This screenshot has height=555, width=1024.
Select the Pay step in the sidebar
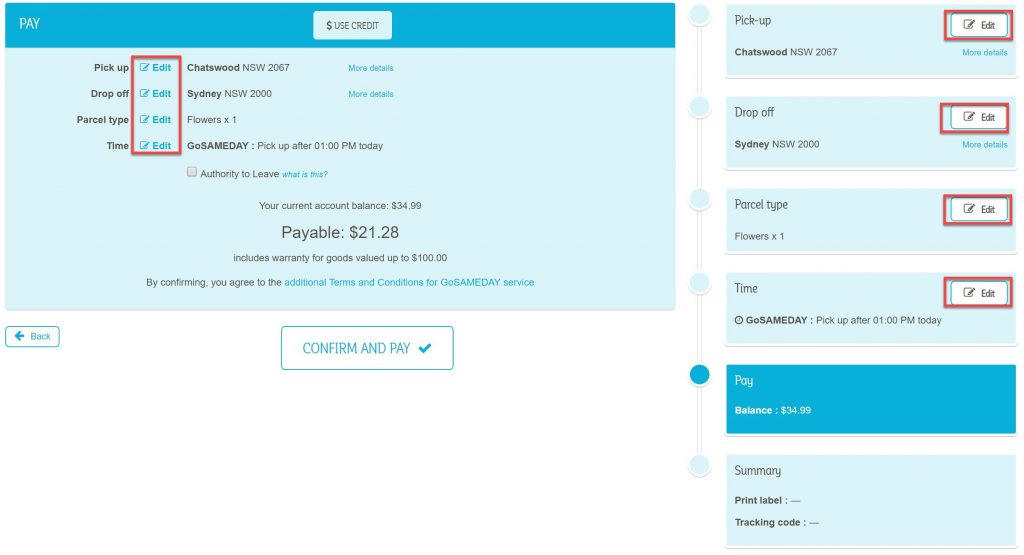[x=871, y=399]
